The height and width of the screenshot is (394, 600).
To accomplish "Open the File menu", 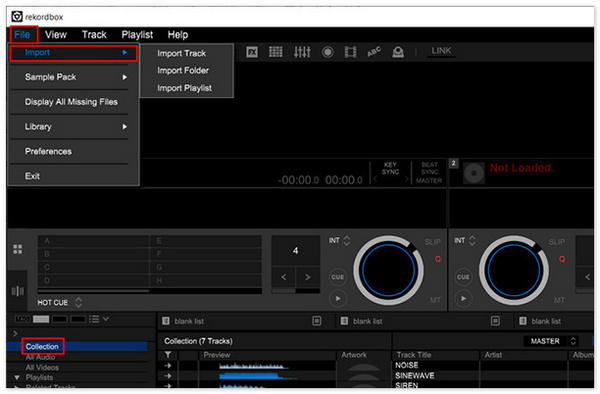I will [x=22, y=35].
